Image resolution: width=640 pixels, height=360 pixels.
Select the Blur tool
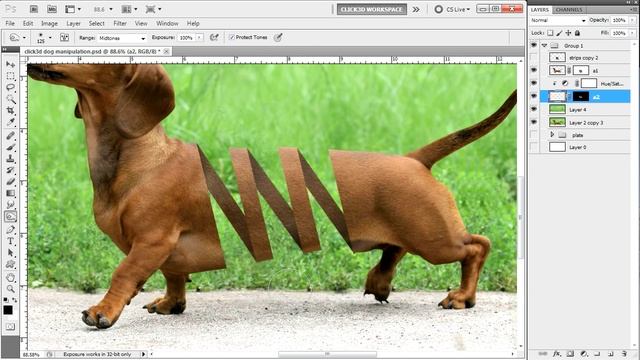tap(11, 204)
